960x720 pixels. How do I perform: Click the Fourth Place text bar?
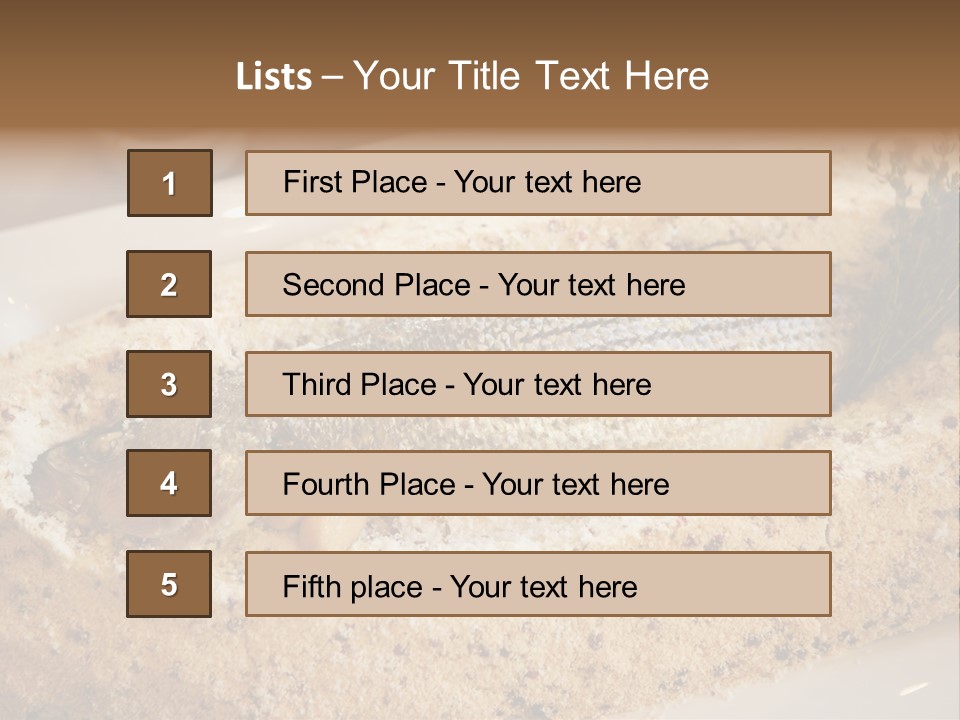tap(538, 484)
